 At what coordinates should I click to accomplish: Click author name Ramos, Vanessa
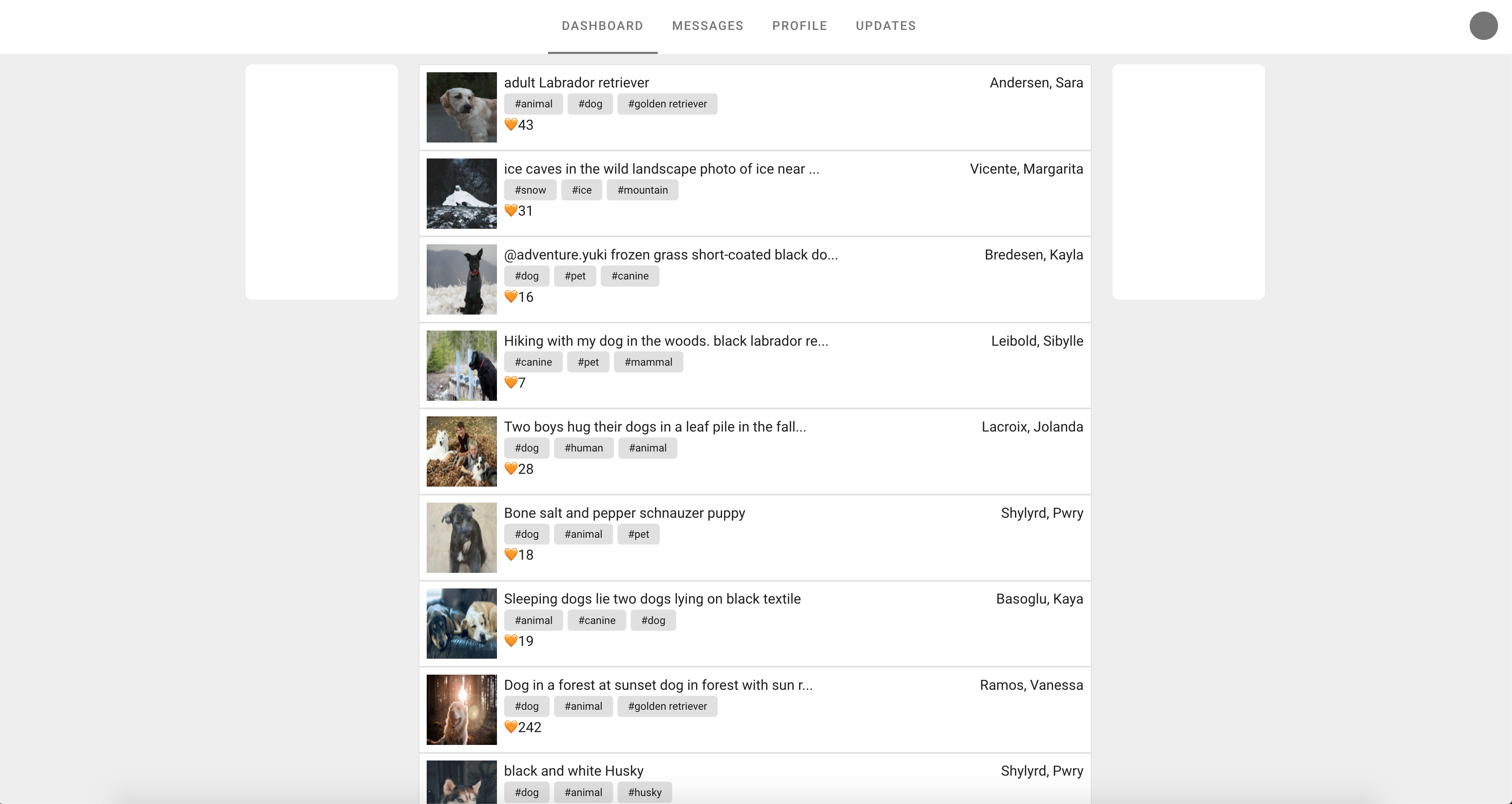coord(1031,685)
